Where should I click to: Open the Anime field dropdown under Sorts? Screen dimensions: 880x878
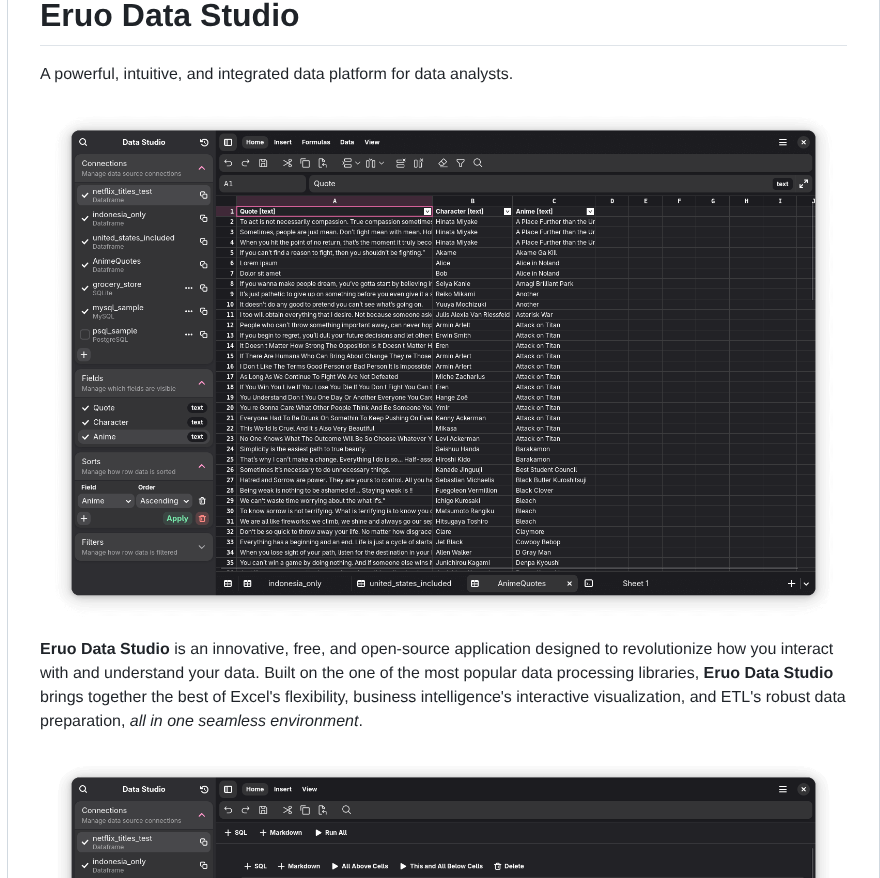pyautogui.click(x=105, y=501)
